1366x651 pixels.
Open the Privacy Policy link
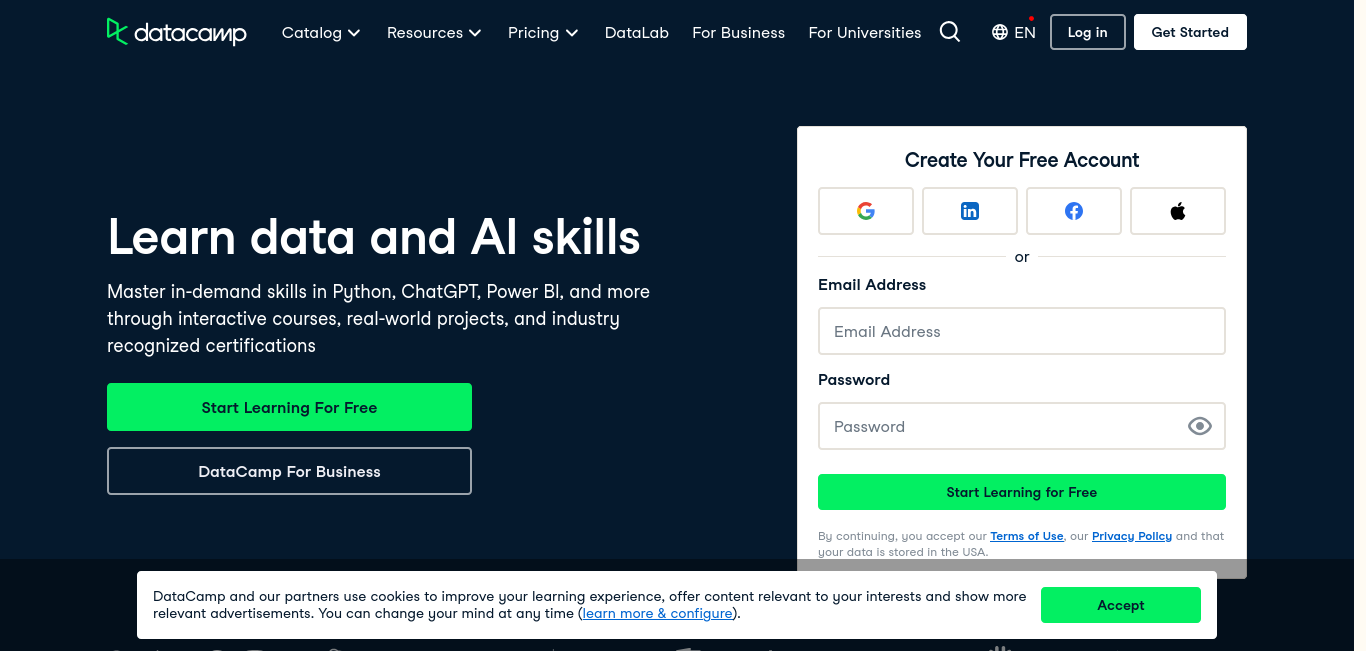point(1132,536)
